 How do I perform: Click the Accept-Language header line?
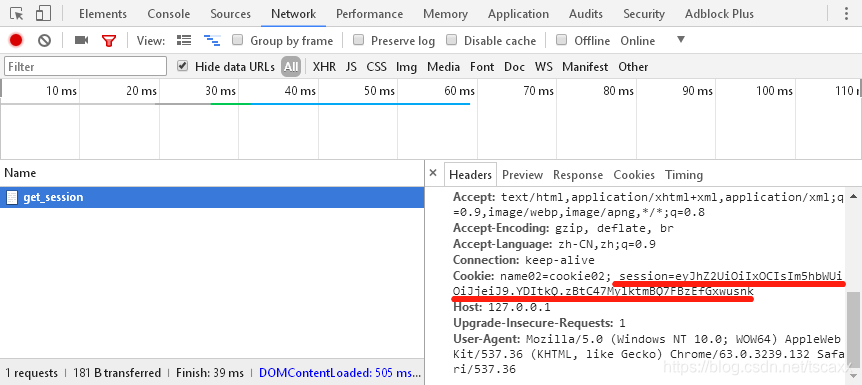(x=554, y=244)
